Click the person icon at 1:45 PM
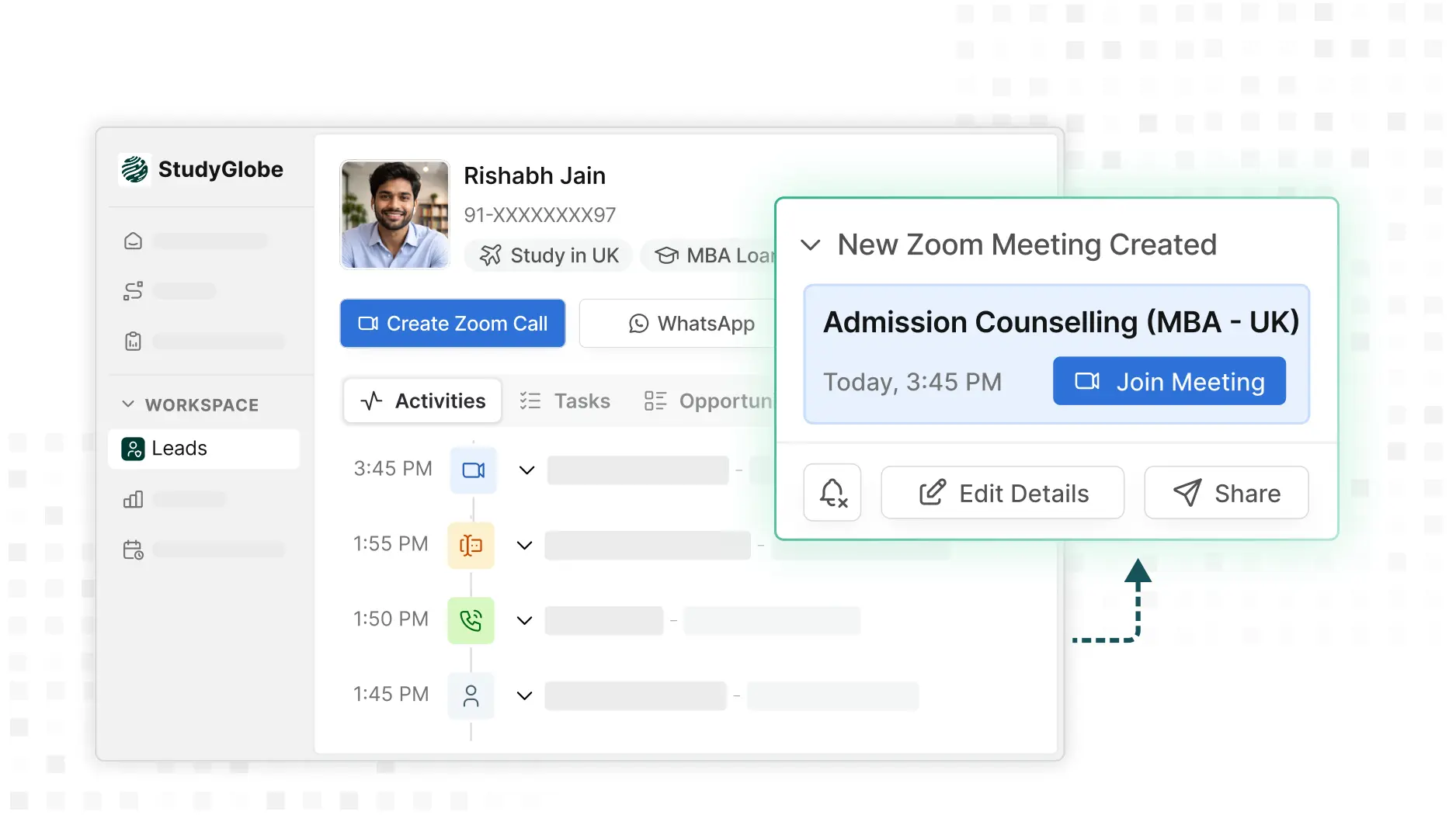This screenshot has width=1456, height=815. point(471,695)
